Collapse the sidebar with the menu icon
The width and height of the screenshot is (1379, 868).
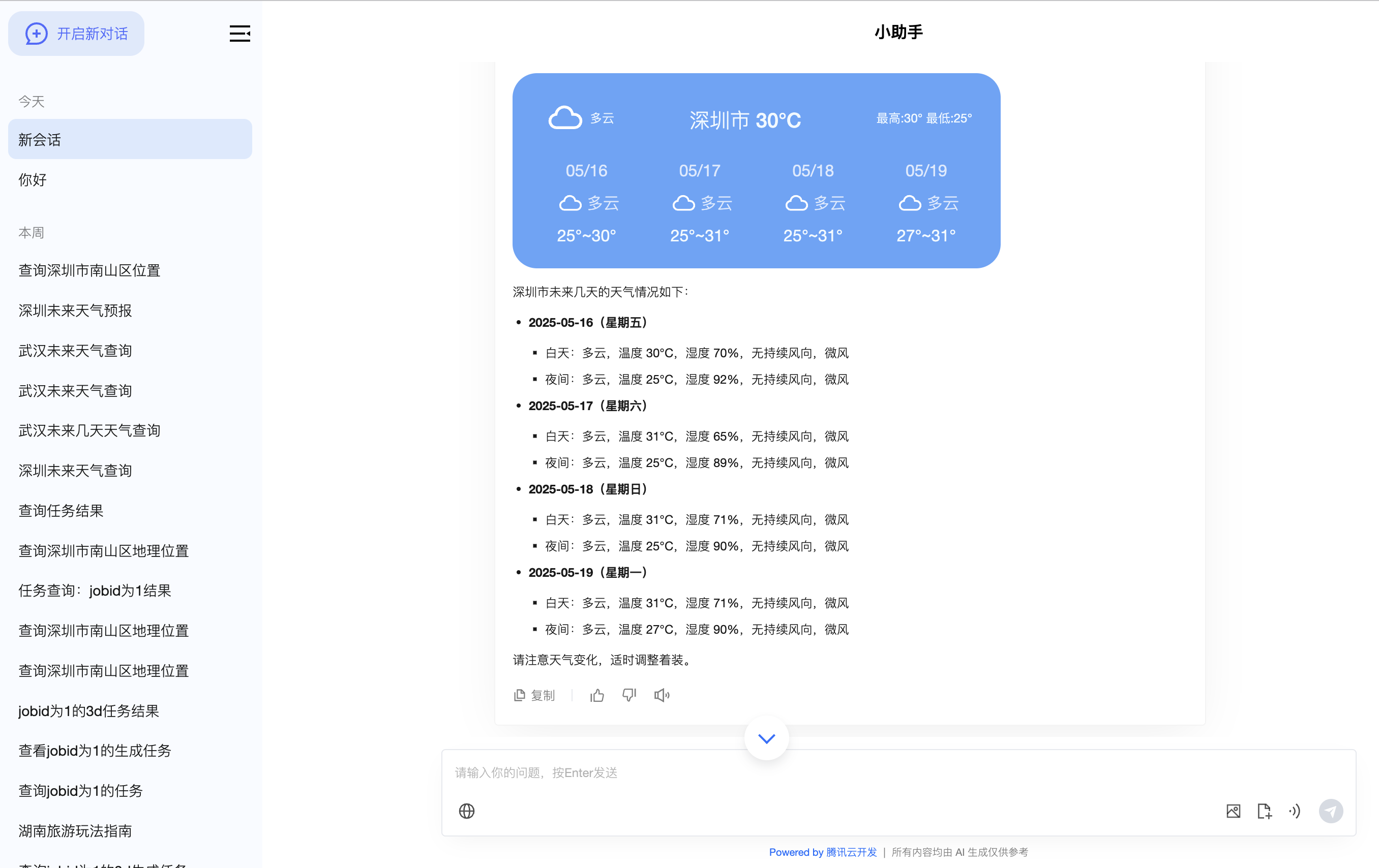click(239, 34)
